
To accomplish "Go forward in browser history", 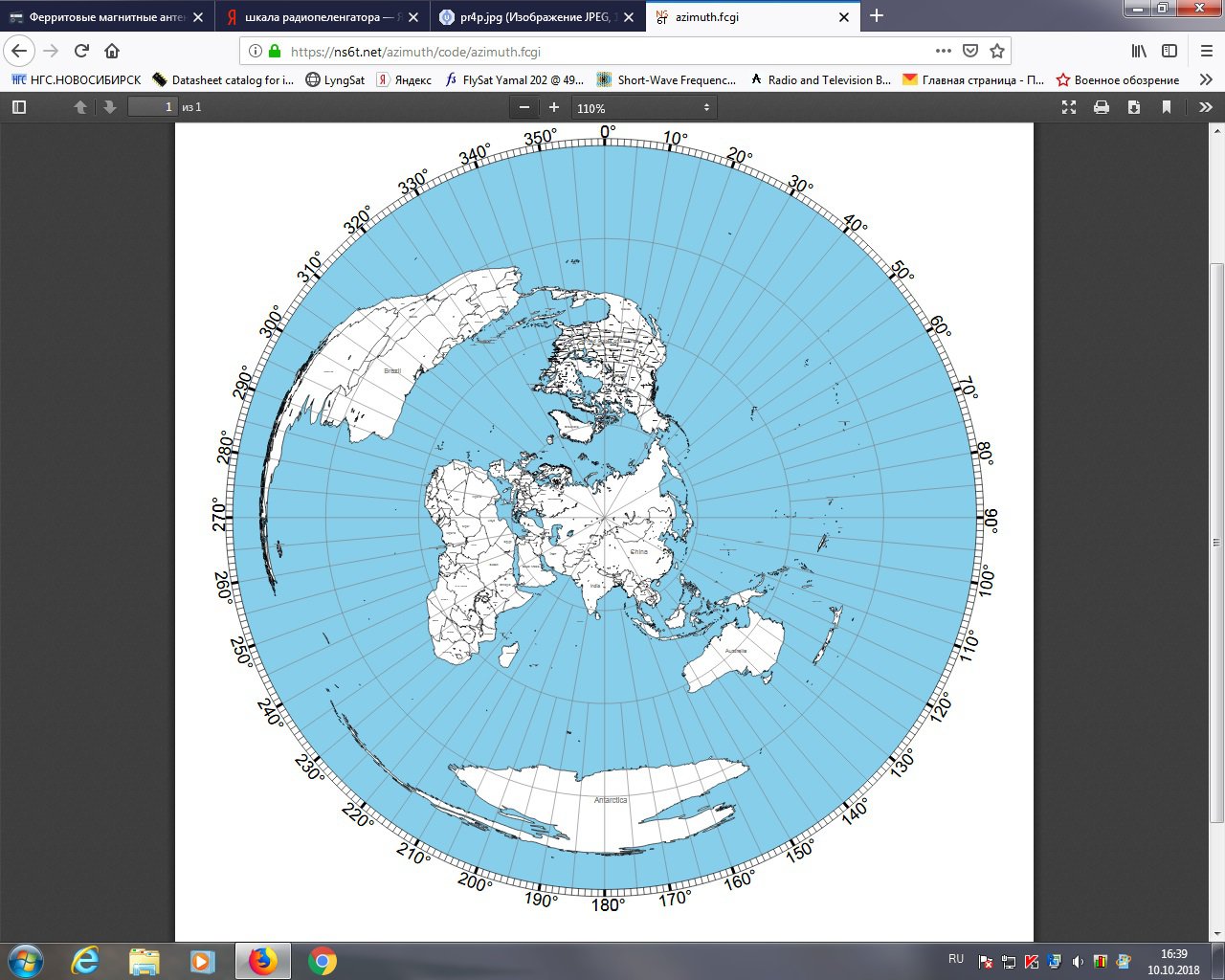I will tap(52, 52).
